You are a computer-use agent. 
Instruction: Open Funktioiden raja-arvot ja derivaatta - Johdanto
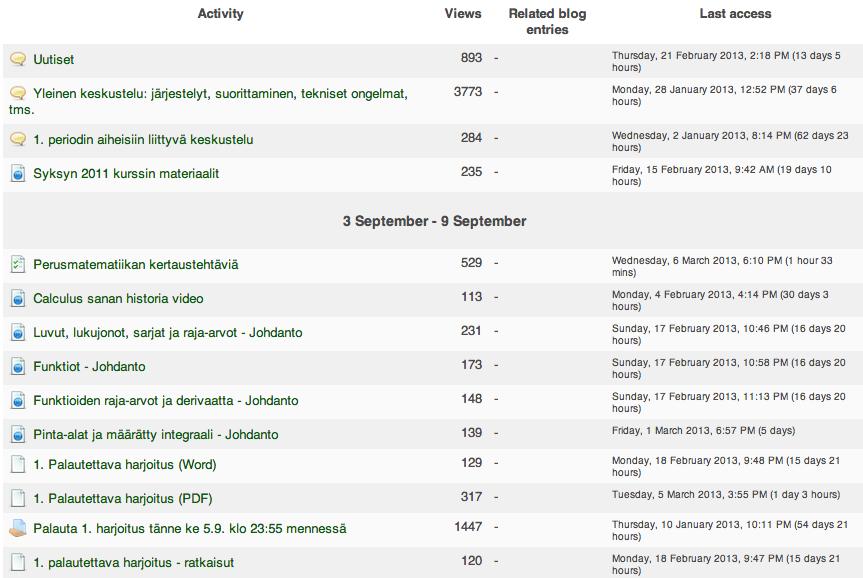point(166,401)
